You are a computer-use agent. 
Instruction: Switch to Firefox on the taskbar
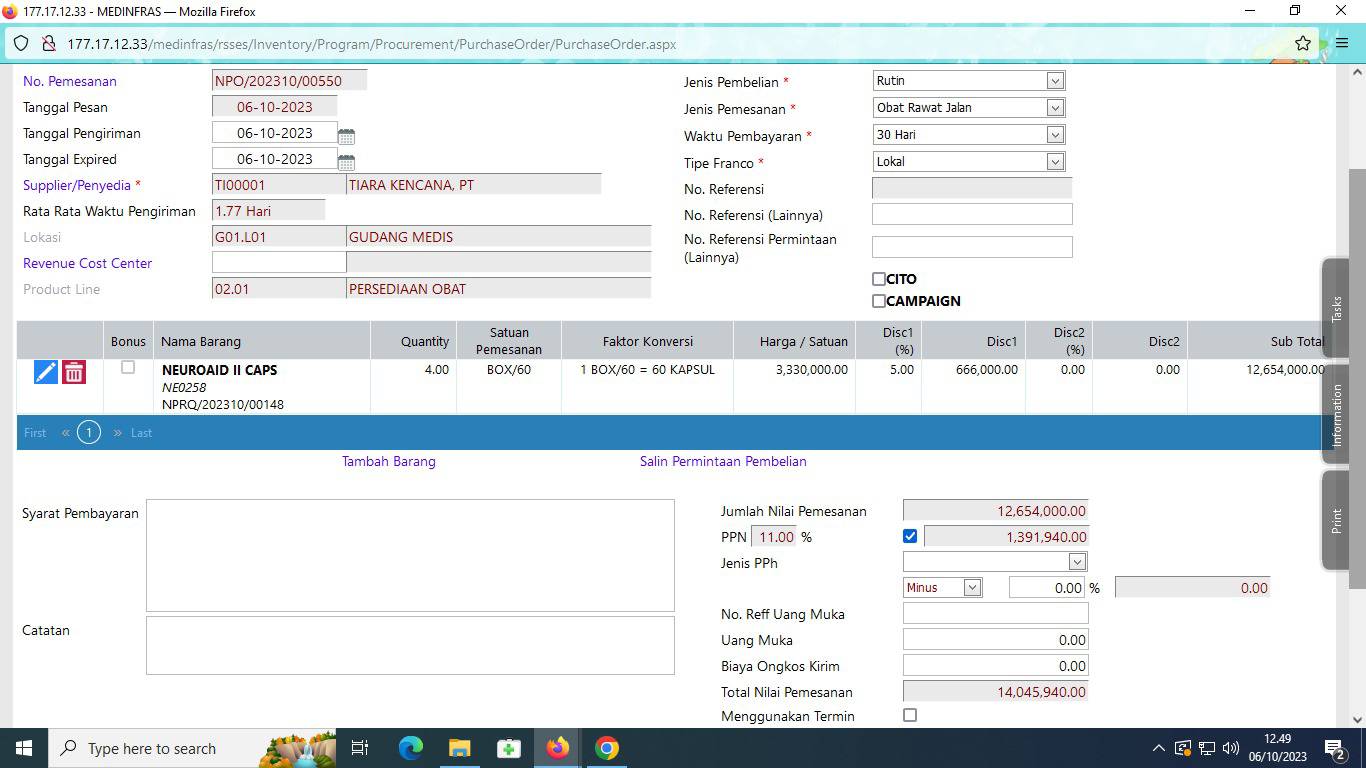557,748
